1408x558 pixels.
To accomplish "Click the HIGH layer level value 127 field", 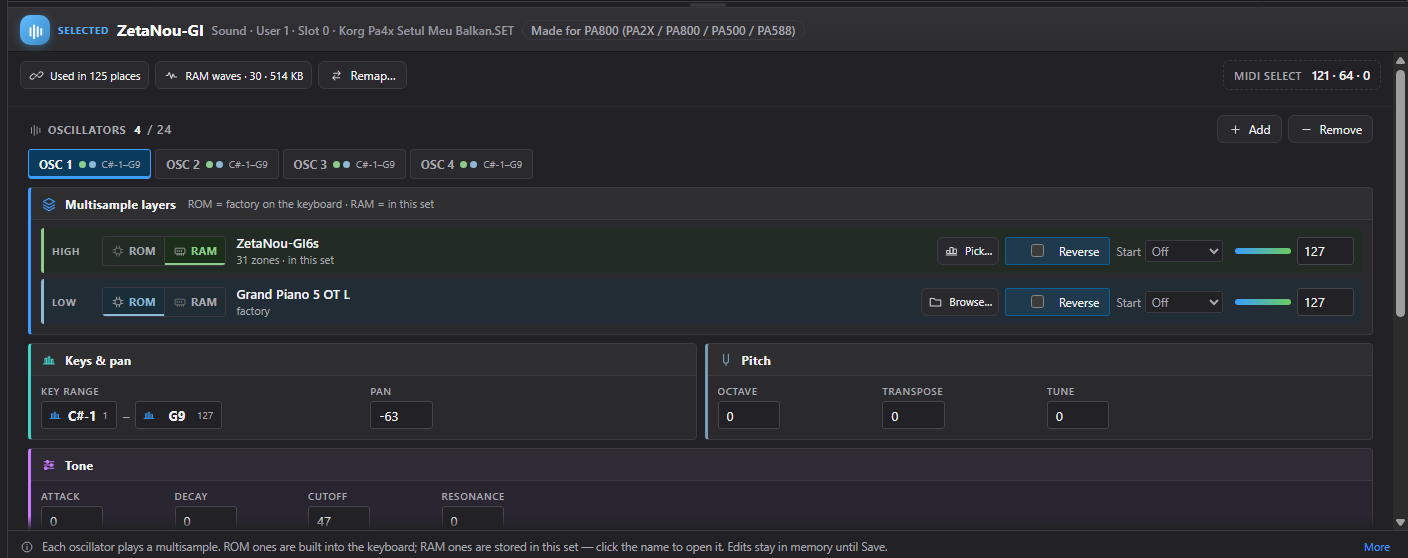I will [x=1325, y=251].
